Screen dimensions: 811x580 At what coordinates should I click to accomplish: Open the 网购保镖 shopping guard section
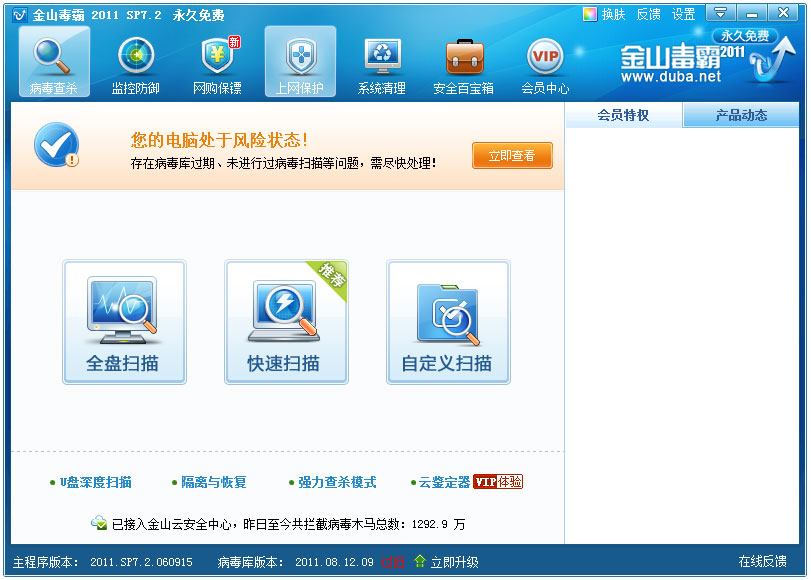pos(217,67)
